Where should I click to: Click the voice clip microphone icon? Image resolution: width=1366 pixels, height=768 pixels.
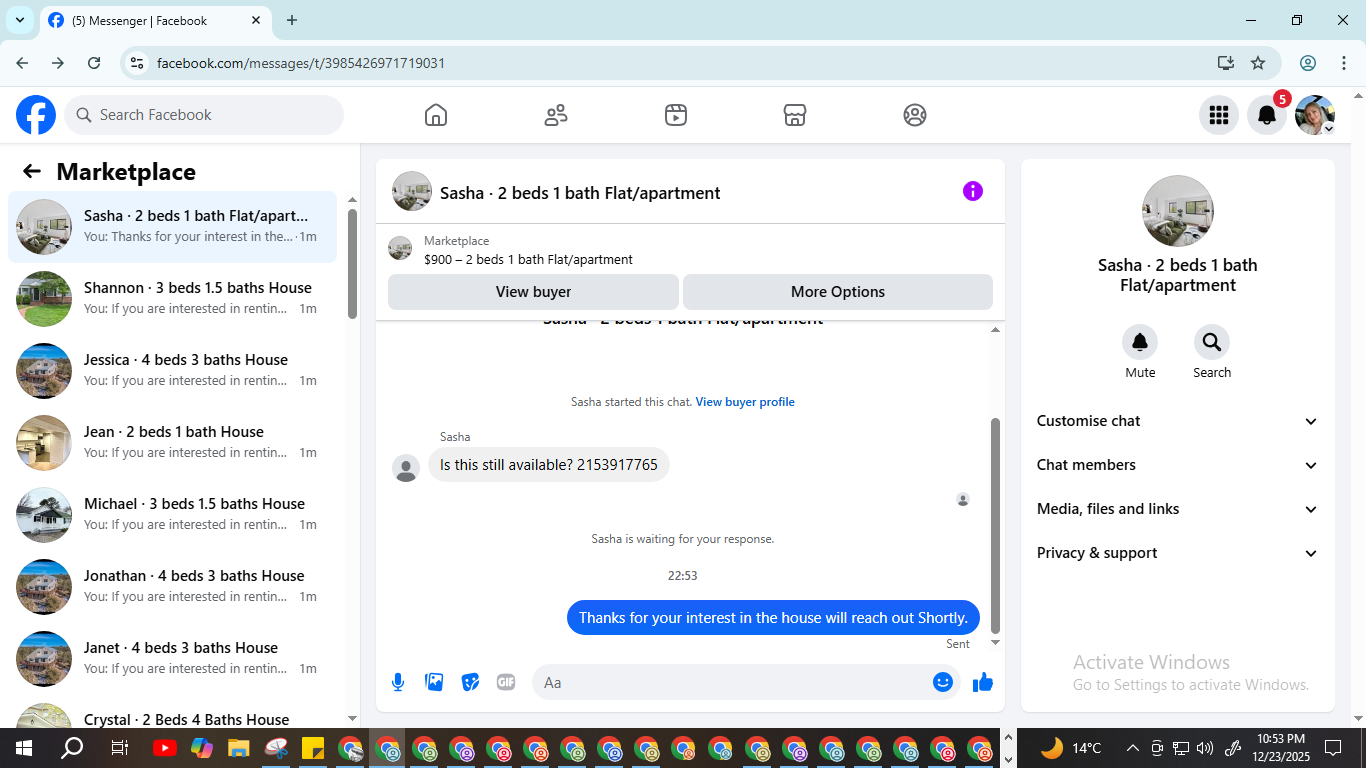coord(398,682)
